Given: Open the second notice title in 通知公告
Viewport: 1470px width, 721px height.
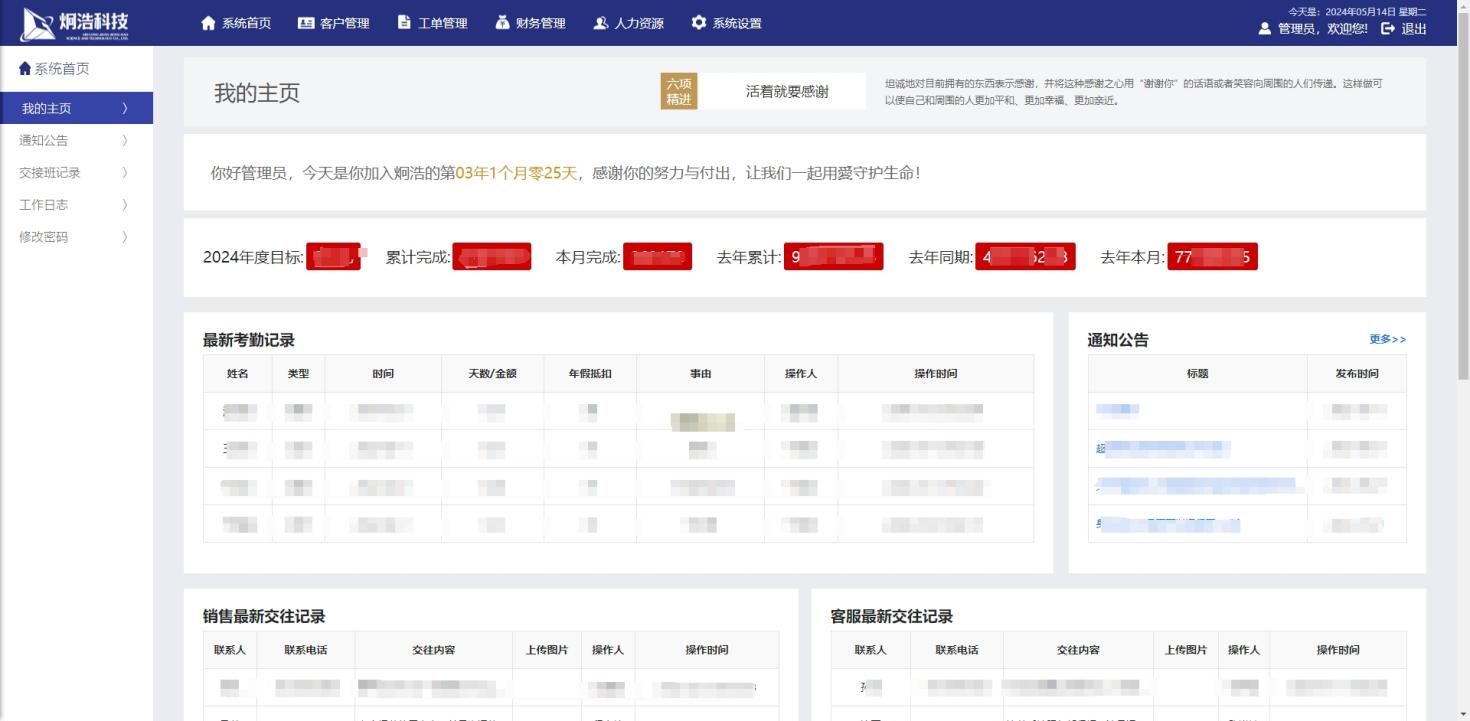Looking at the screenshot, I should coord(1163,449).
